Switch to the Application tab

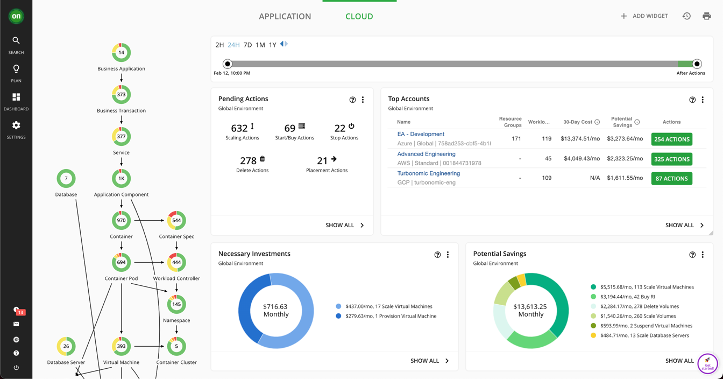point(285,17)
